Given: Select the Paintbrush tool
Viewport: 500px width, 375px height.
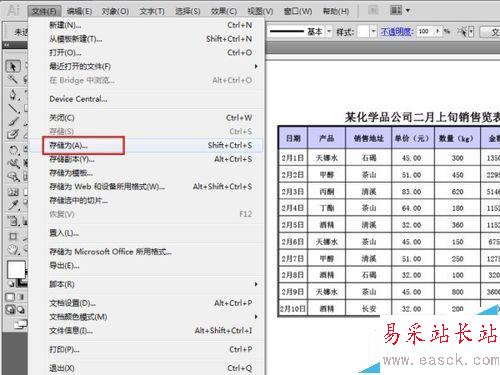Looking at the screenshot, I should pyautogui.click(x=13, y=121).
